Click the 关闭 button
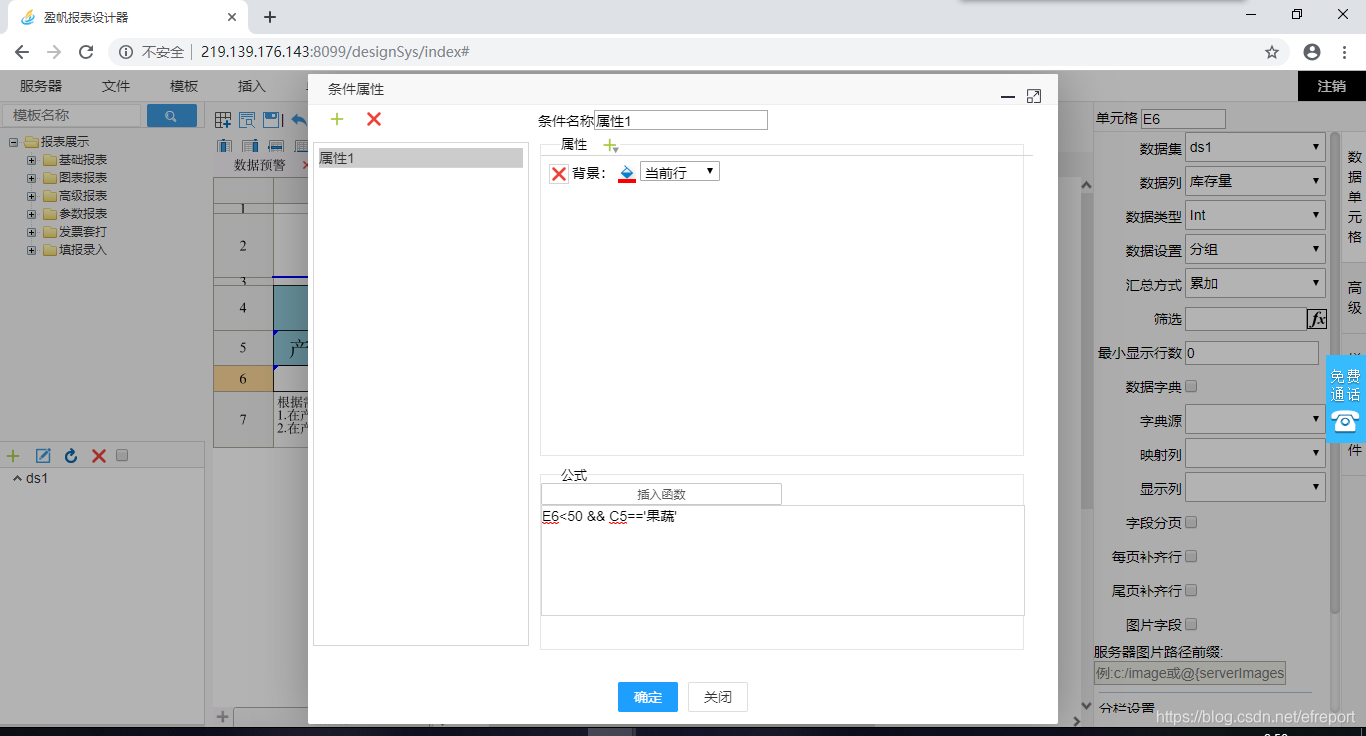This screenshot has width=1366, height=736. tap(718, 697)
